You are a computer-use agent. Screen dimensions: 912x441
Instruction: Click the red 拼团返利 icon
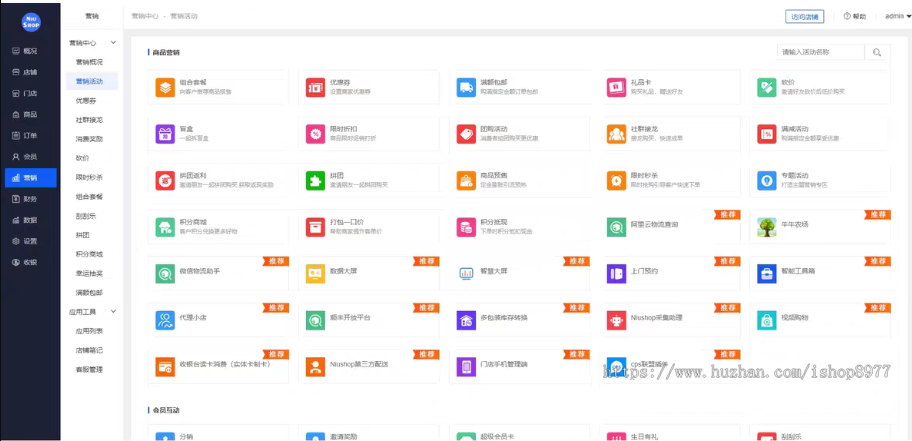tap(165, 180)
